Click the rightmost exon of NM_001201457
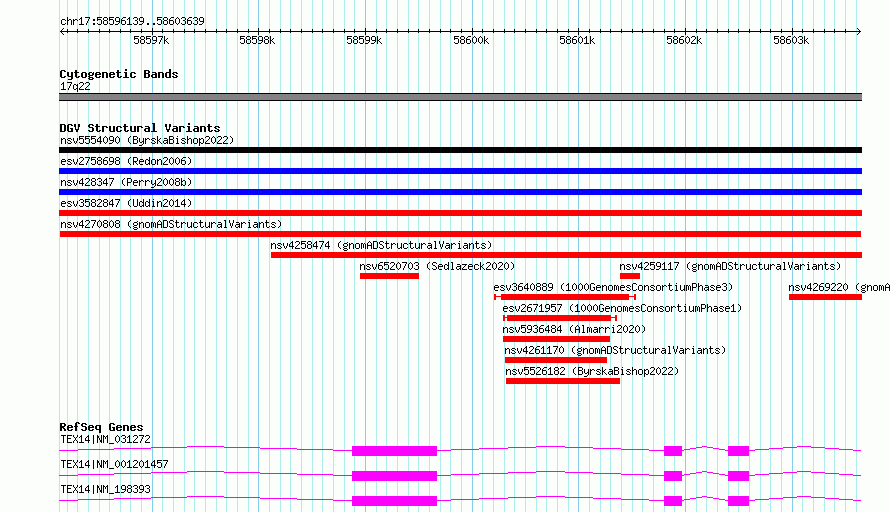 tap(738, 476)
